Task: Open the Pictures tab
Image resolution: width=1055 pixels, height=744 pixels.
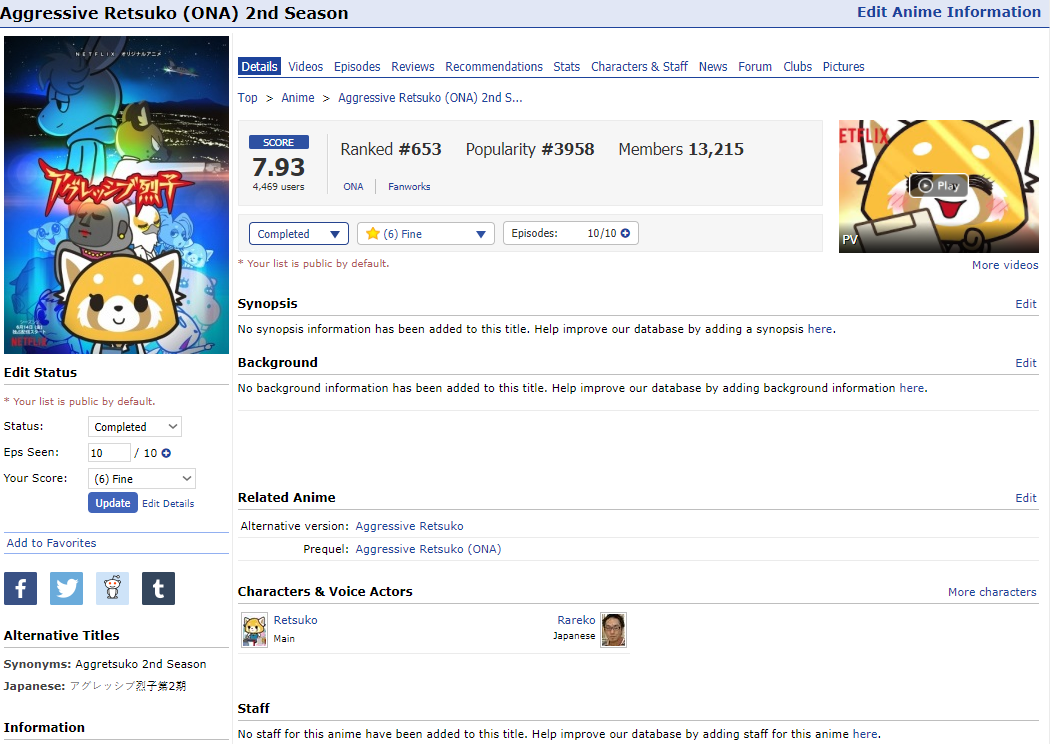Action: (843, 67)
